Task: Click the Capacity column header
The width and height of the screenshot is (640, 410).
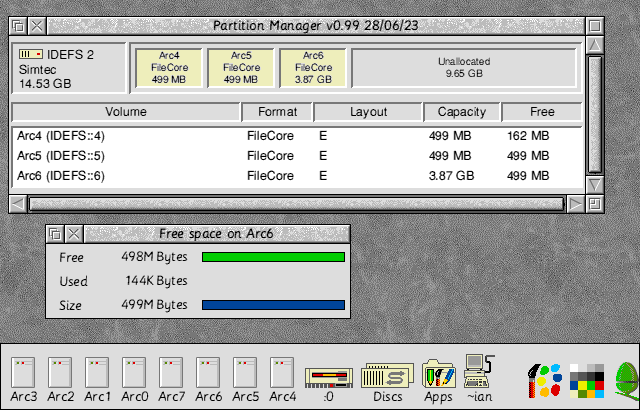Action: (x=462, y=112)
